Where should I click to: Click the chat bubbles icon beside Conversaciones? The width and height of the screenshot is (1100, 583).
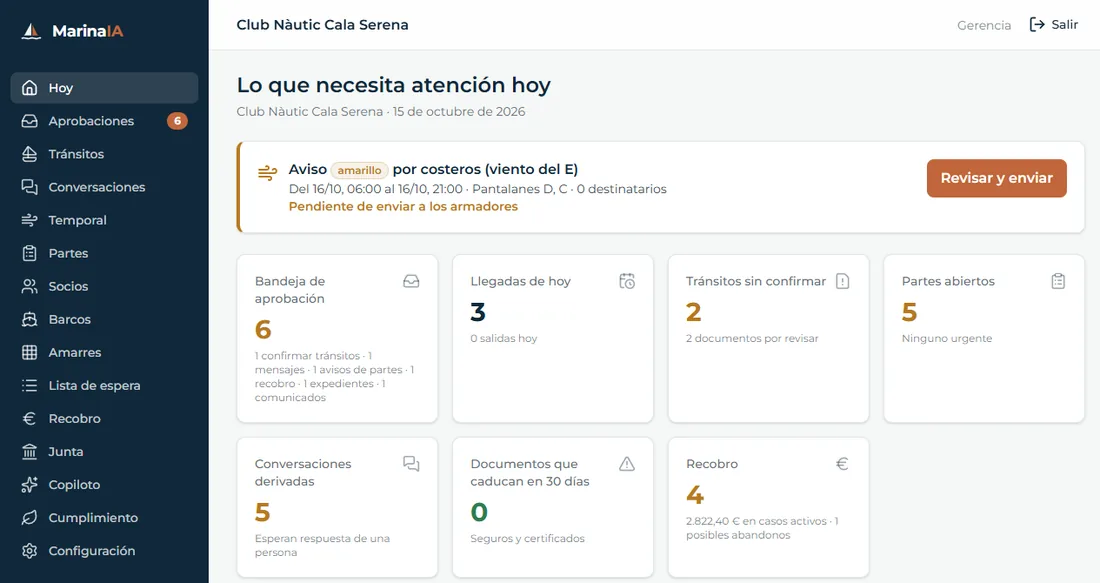coord(29,187)
